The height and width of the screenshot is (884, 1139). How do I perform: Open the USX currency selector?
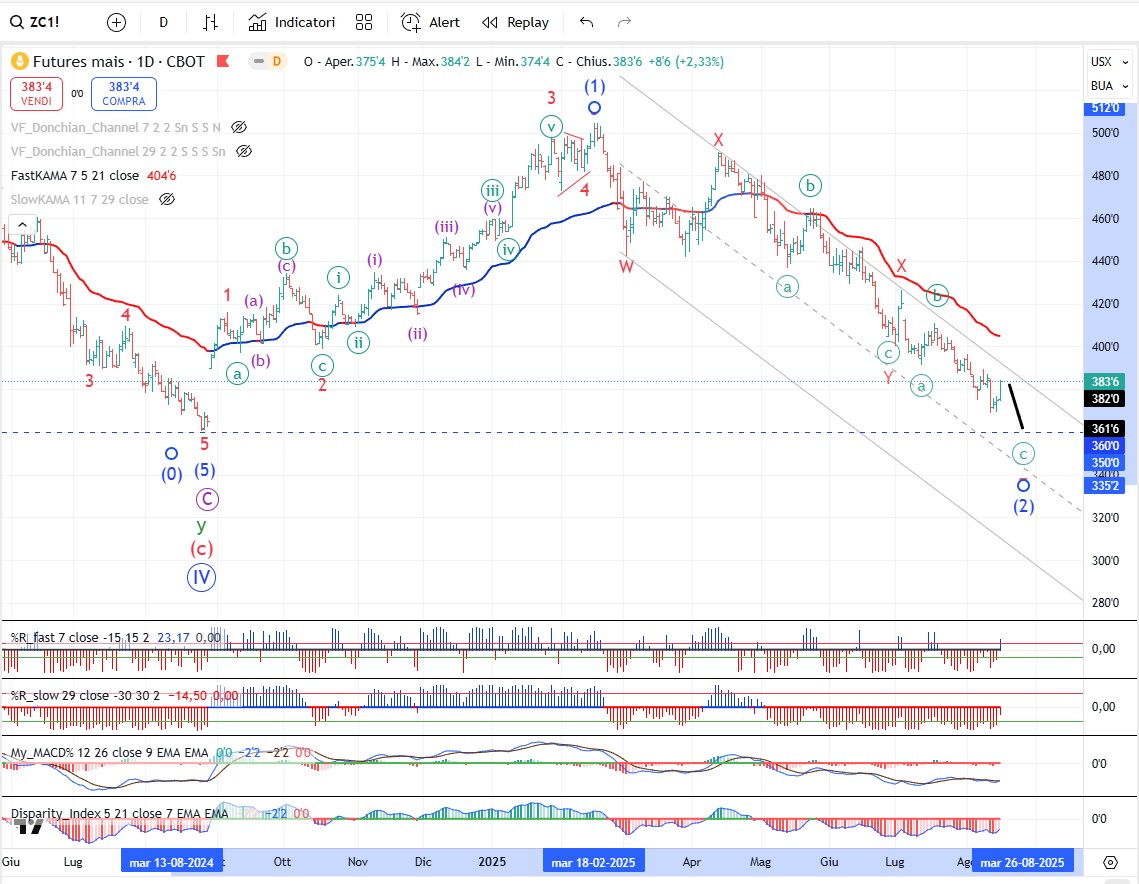point(1102,62)
